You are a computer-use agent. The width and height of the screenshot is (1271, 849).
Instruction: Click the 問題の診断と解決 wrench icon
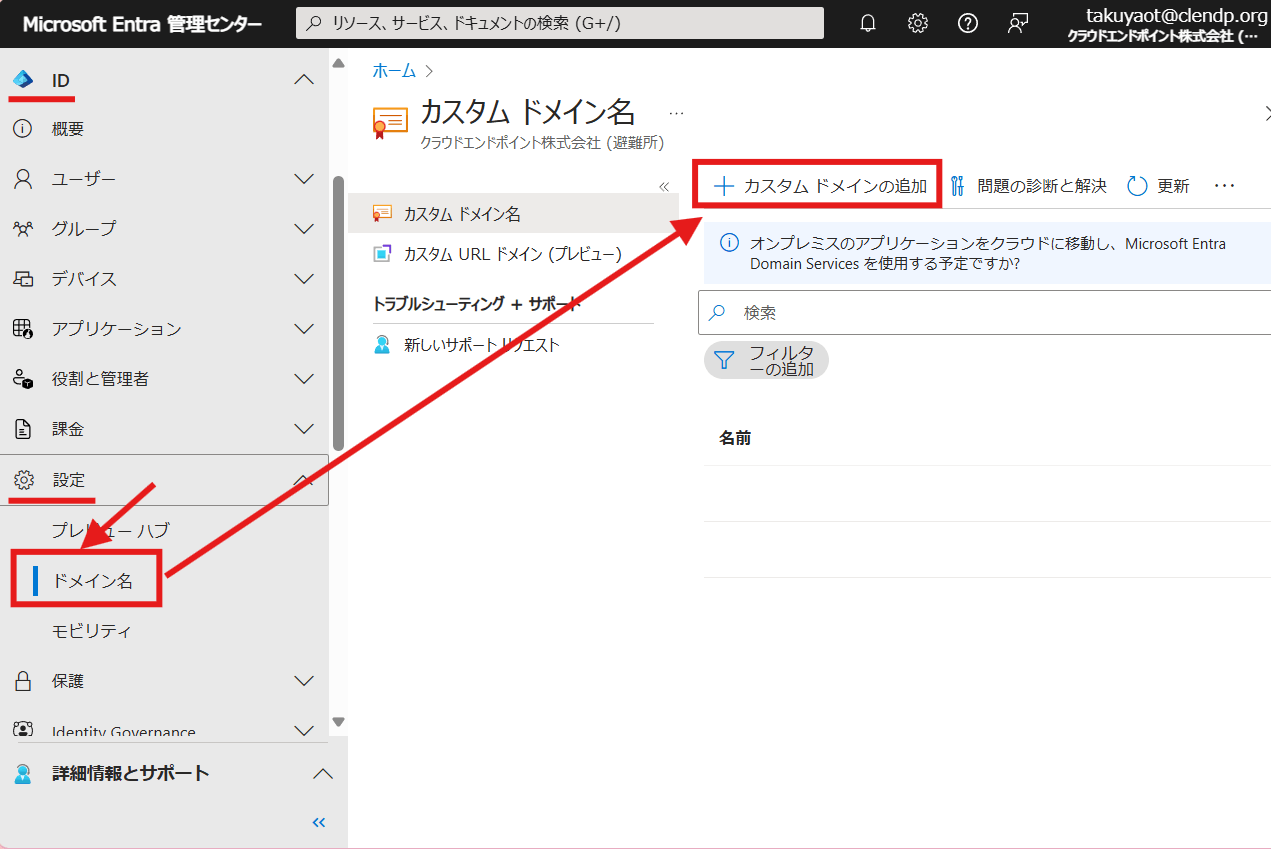(x=958, y=186)
